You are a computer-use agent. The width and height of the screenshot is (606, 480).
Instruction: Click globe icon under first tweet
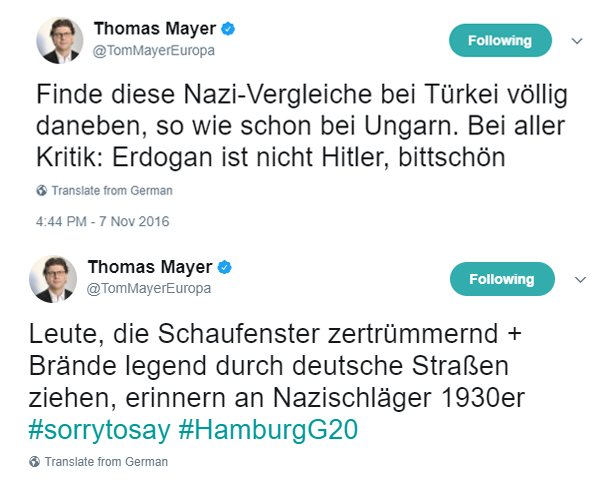point(40,190)
